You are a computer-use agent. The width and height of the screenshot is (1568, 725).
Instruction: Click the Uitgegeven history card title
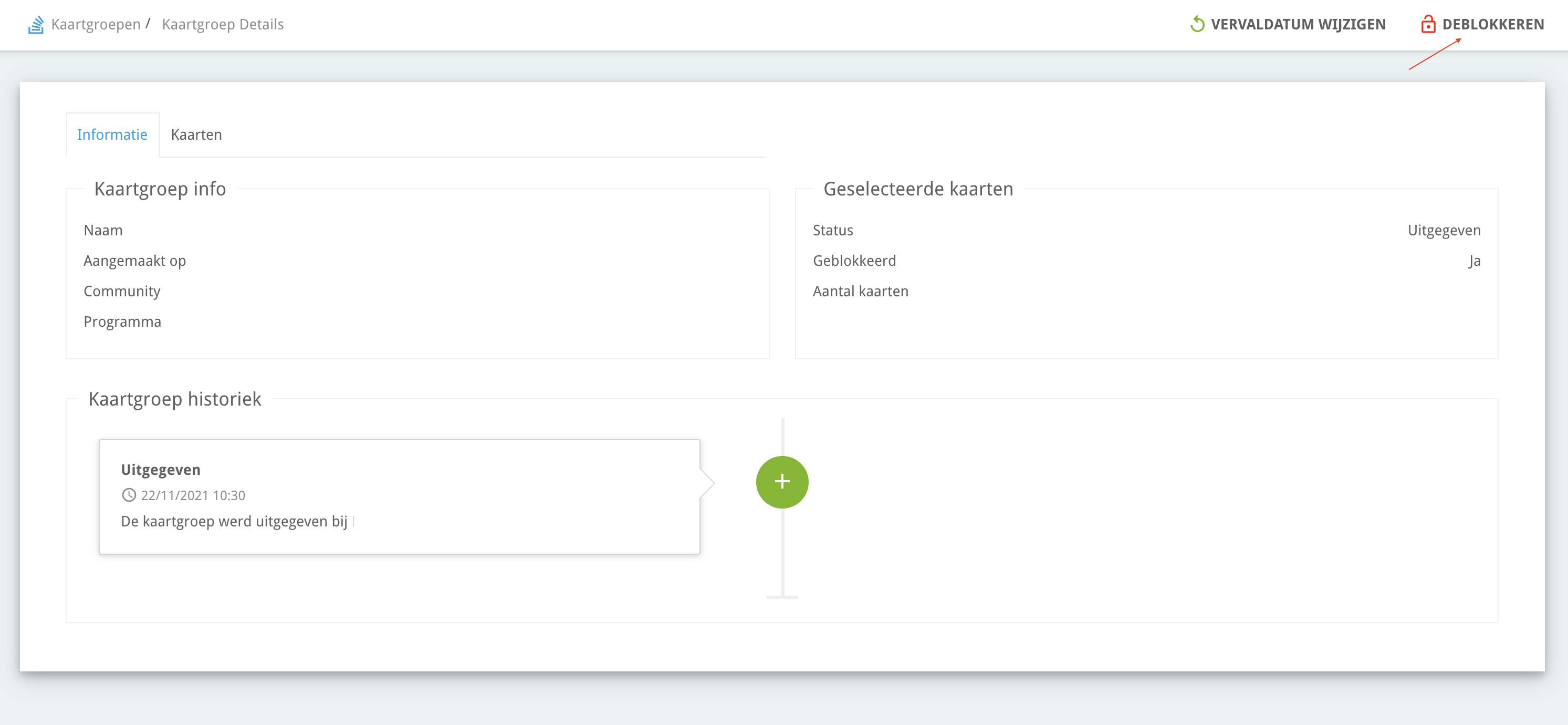(x=161, y=469)
